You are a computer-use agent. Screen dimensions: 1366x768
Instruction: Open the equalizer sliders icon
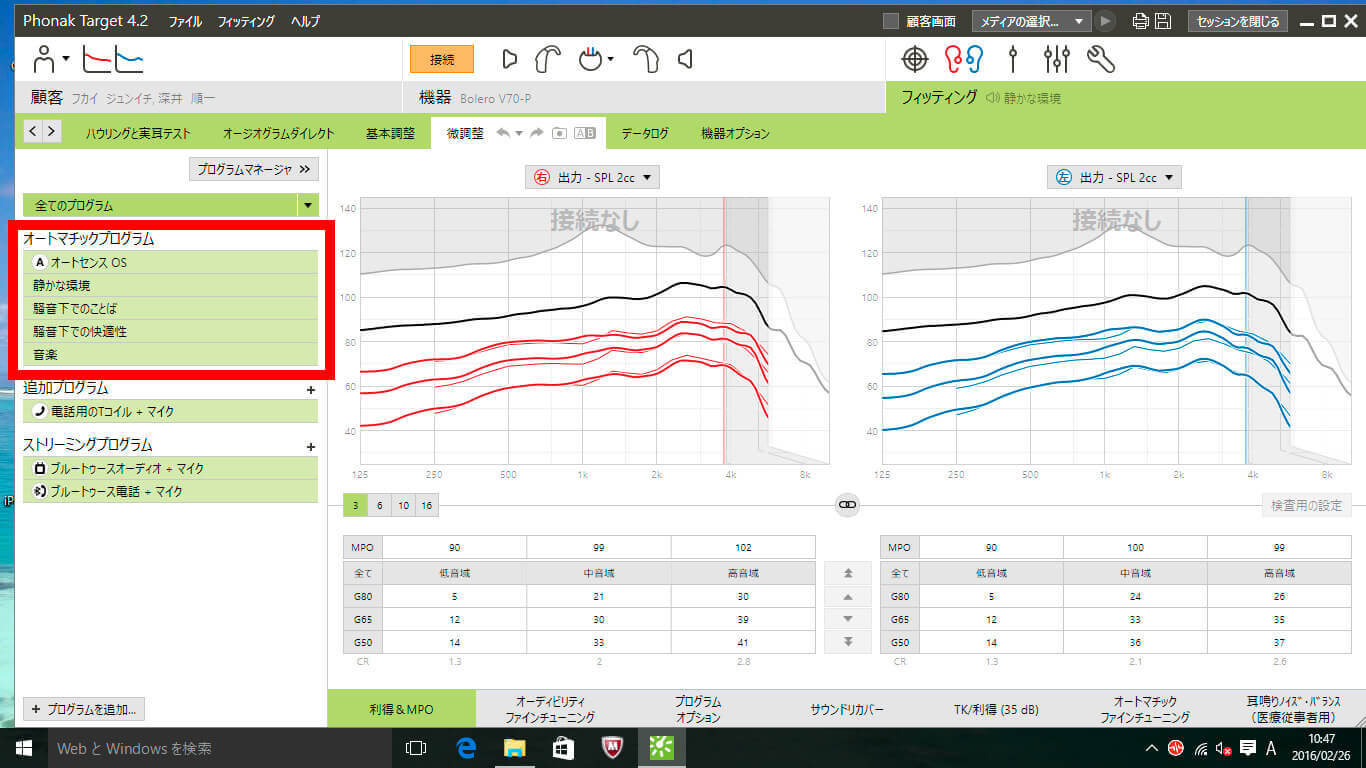(1056, 60)
